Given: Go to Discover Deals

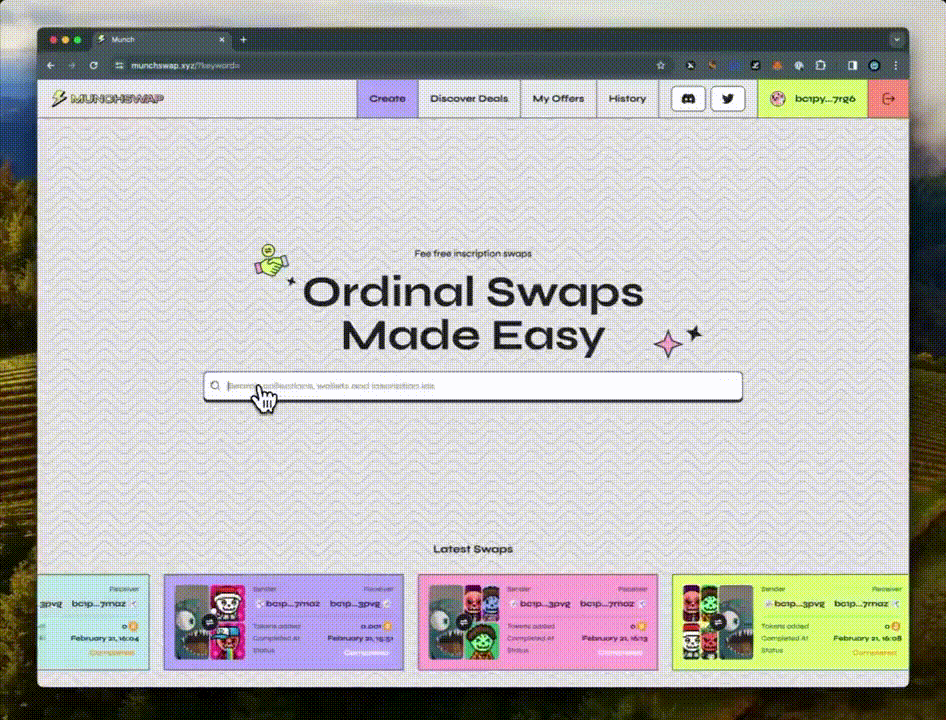Looking at the screenshot, I should coord(469,98).
